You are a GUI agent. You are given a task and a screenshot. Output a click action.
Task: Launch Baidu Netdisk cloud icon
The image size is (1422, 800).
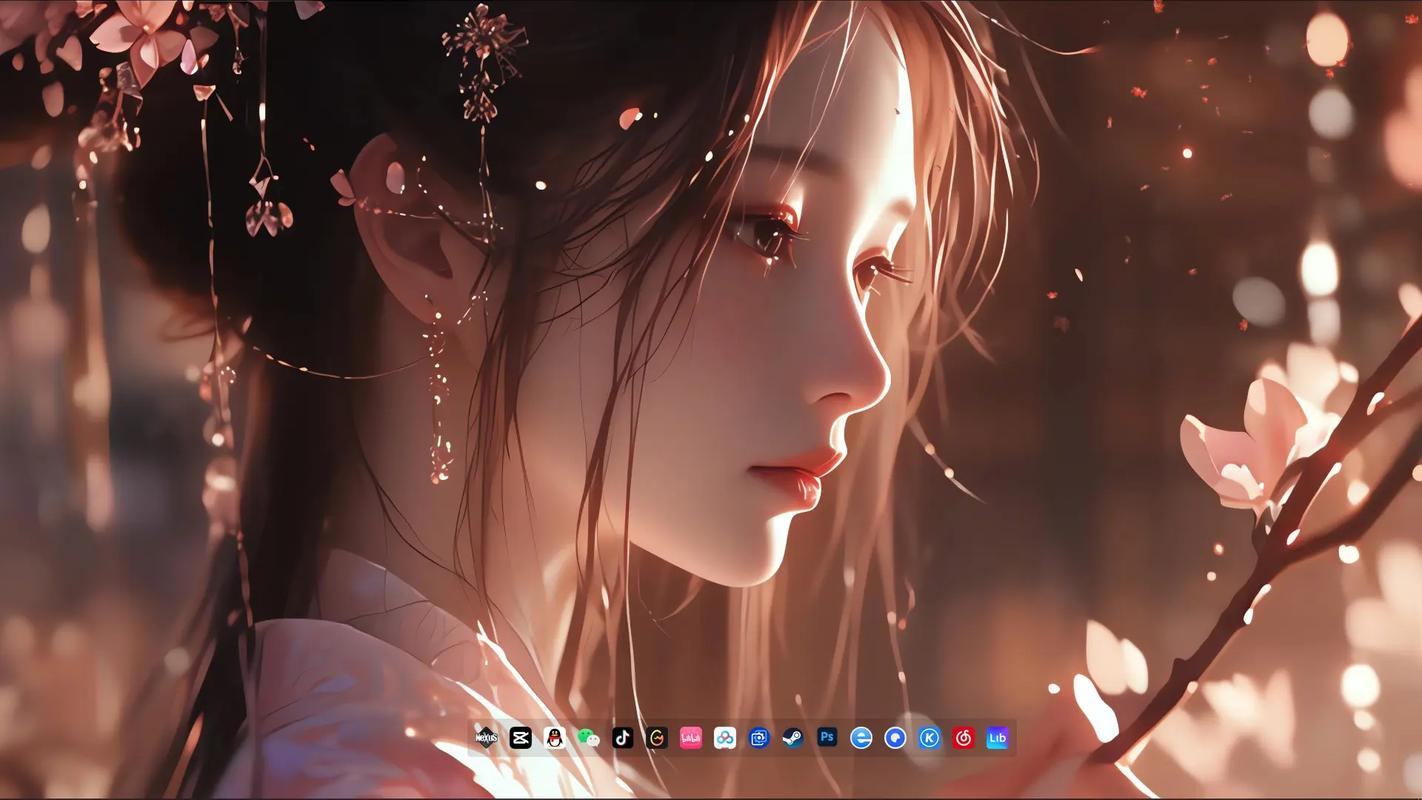[x=725, y=738]
